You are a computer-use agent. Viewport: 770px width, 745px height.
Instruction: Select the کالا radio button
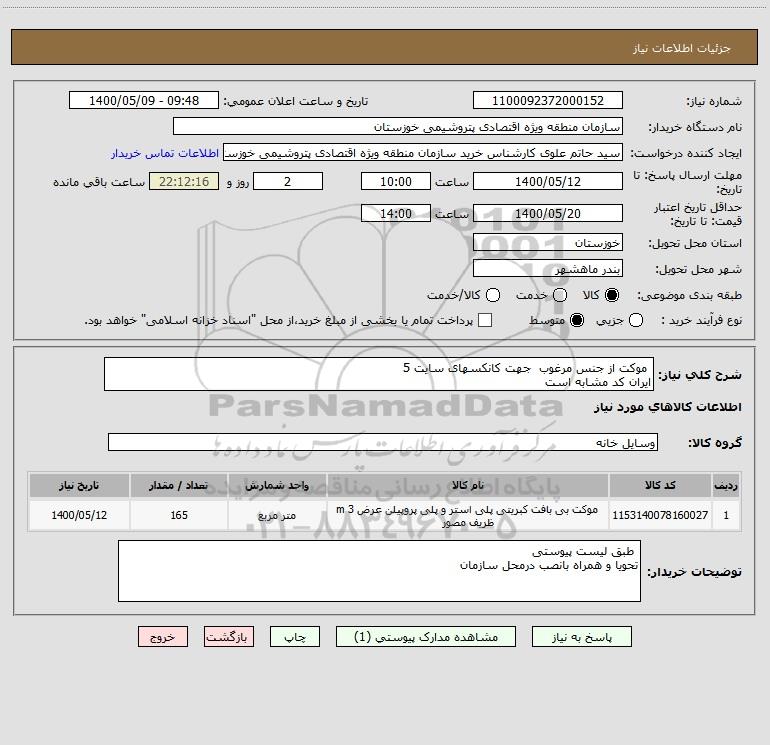click(x=612, y=295)
